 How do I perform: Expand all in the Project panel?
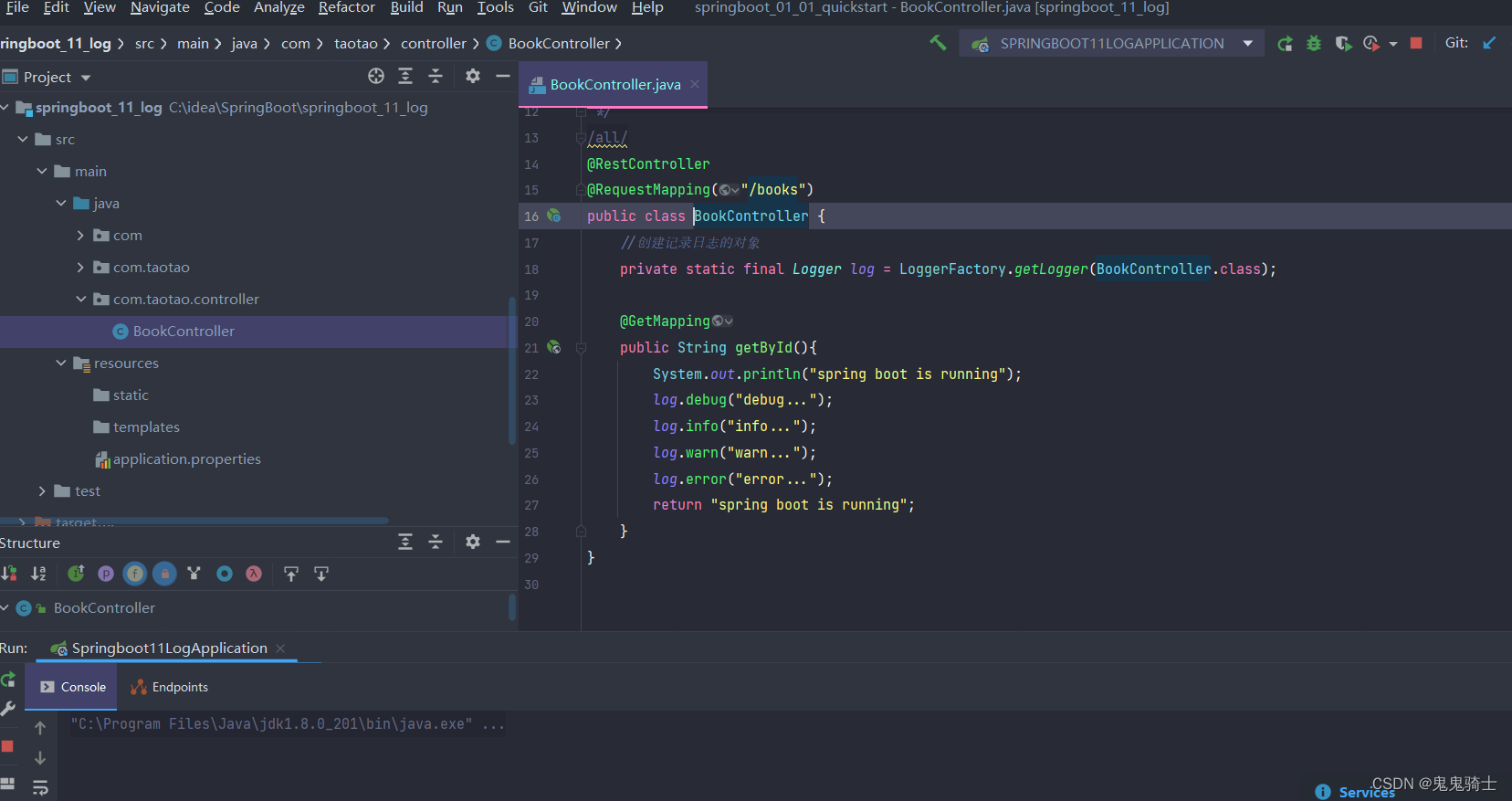[x=405, y=76]
